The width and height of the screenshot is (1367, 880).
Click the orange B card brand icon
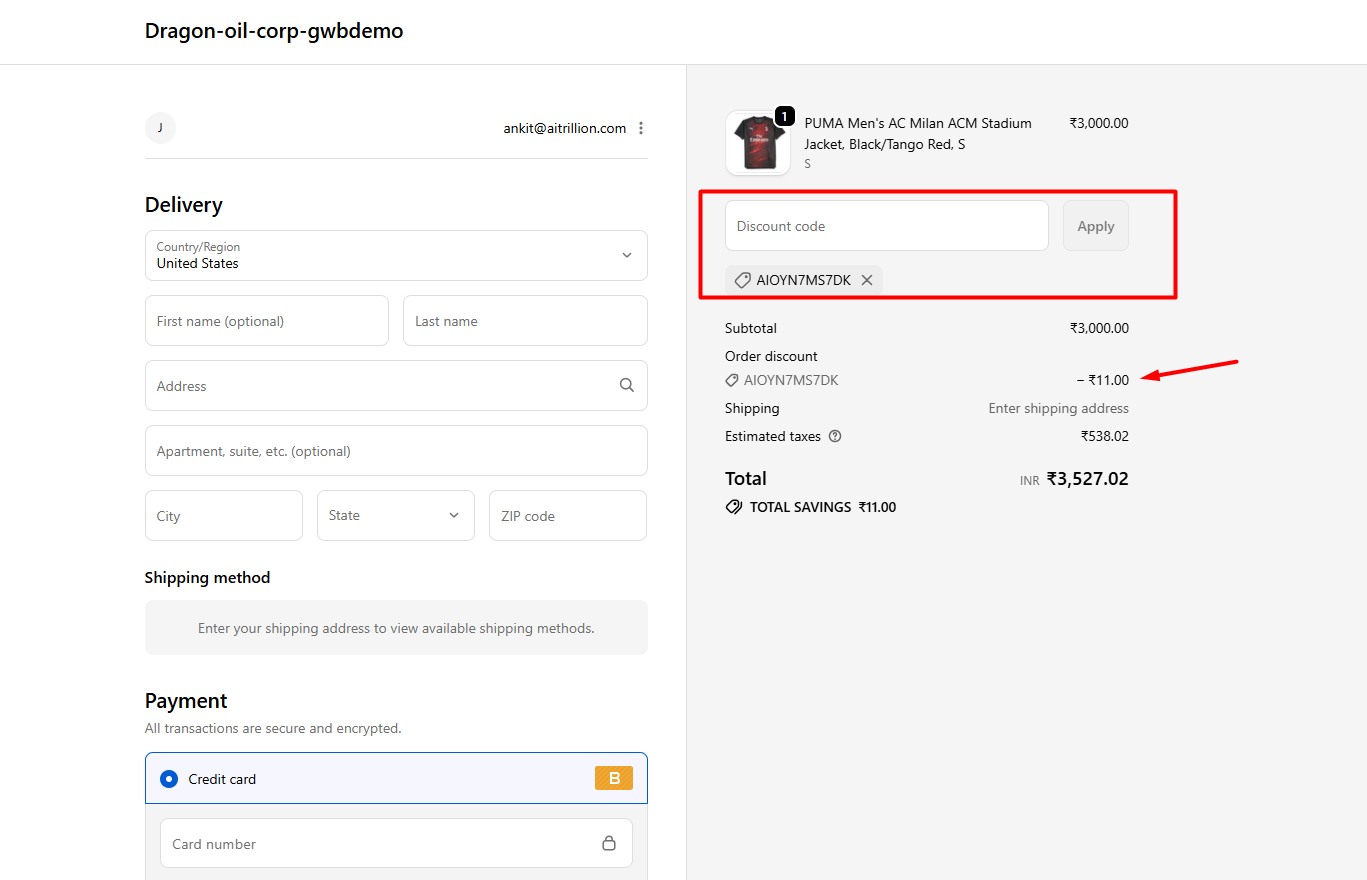[614, 778]
